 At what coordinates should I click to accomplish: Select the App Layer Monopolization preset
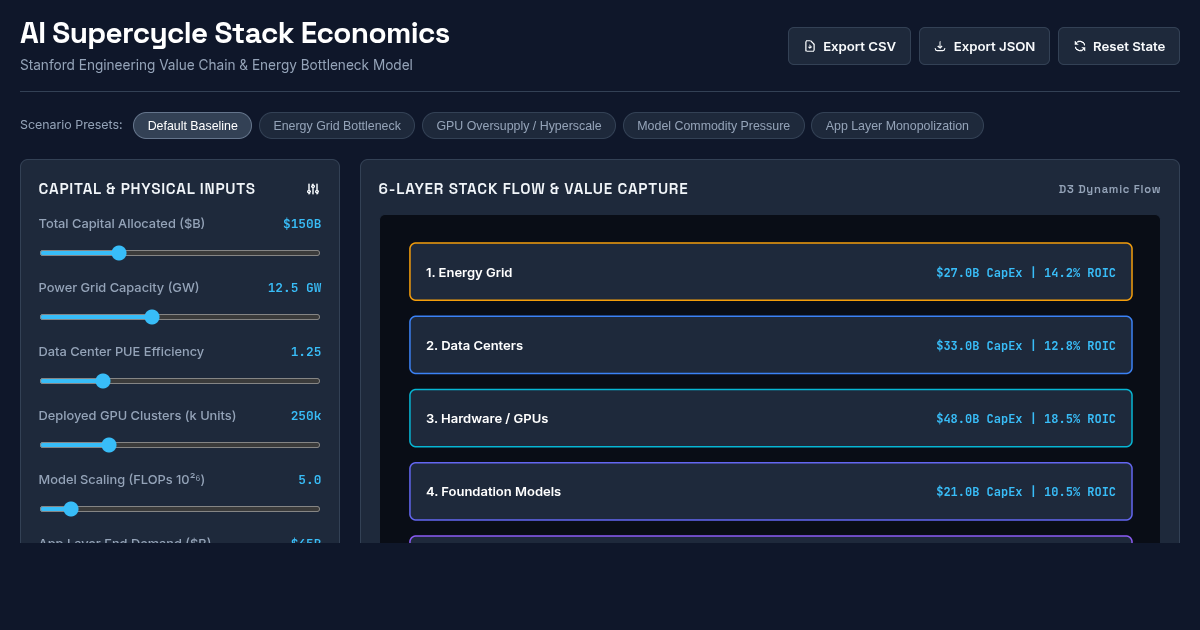(897, 126)
